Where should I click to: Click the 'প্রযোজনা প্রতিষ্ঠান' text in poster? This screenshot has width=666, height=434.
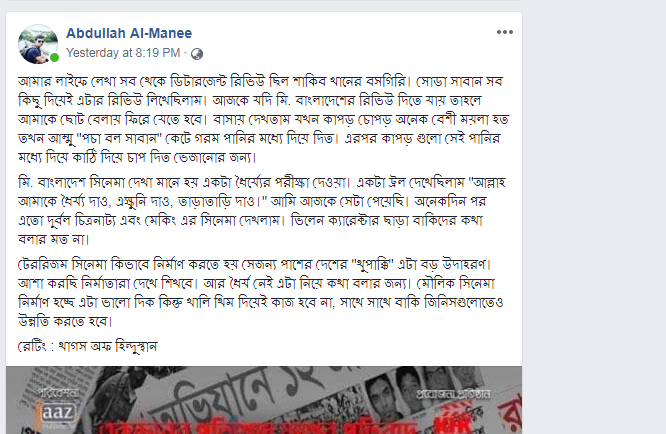(453, 394)
